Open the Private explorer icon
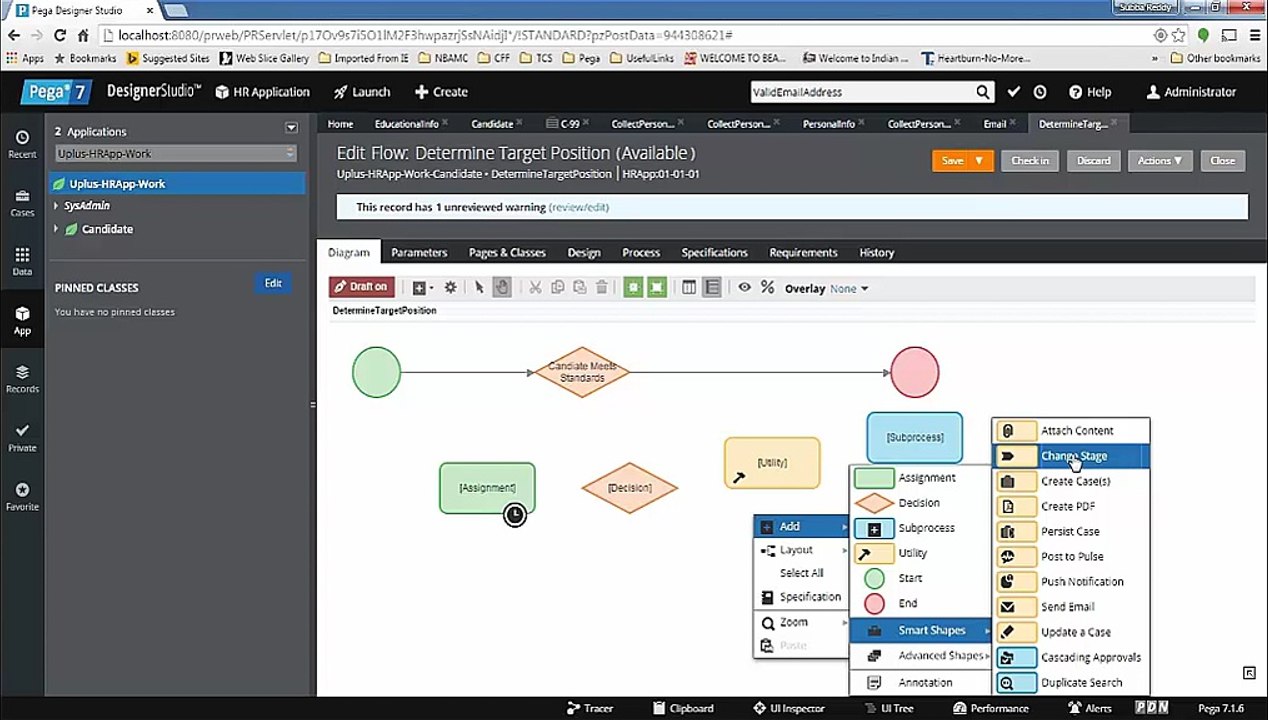1268x720 pixels. tap(22, 438)
